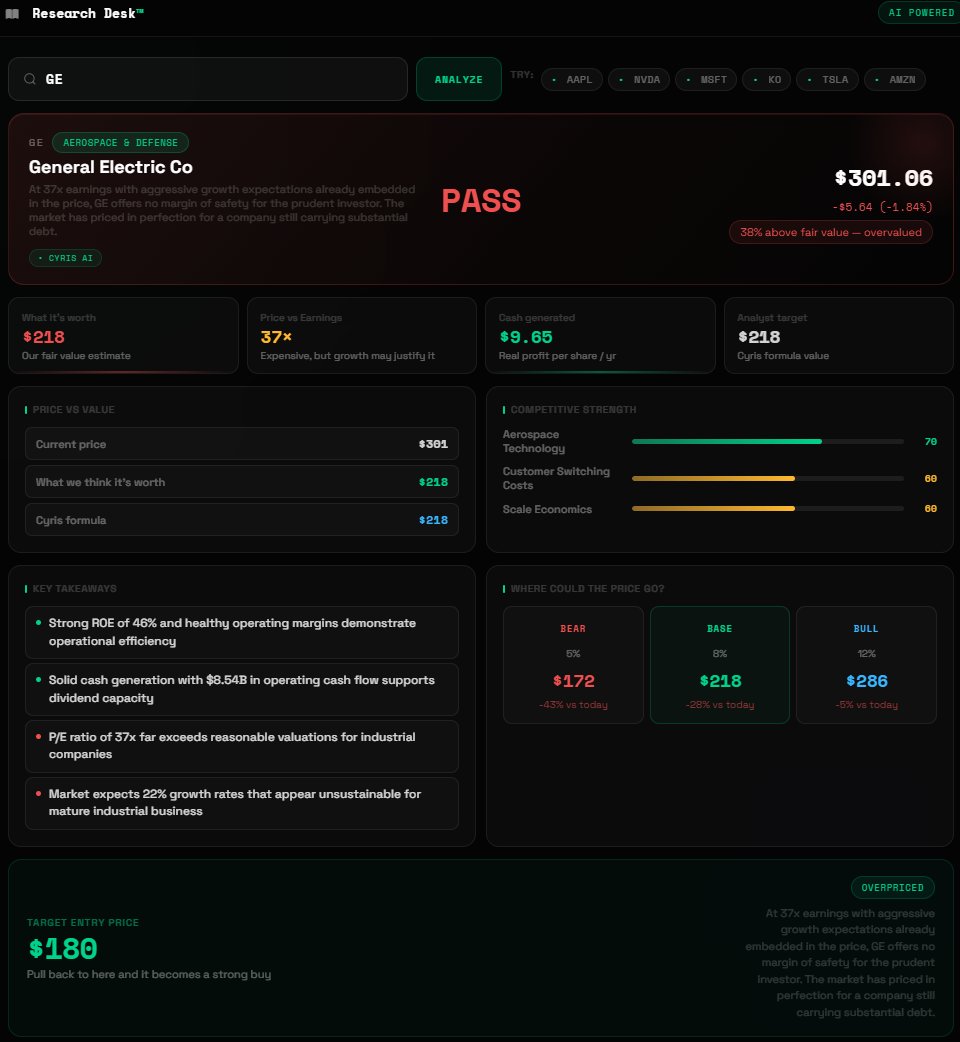This screenshot has width=960, height=1042.
Task: Click the PRICE VS VALUE section heading
Action: (x=73, y=410)
